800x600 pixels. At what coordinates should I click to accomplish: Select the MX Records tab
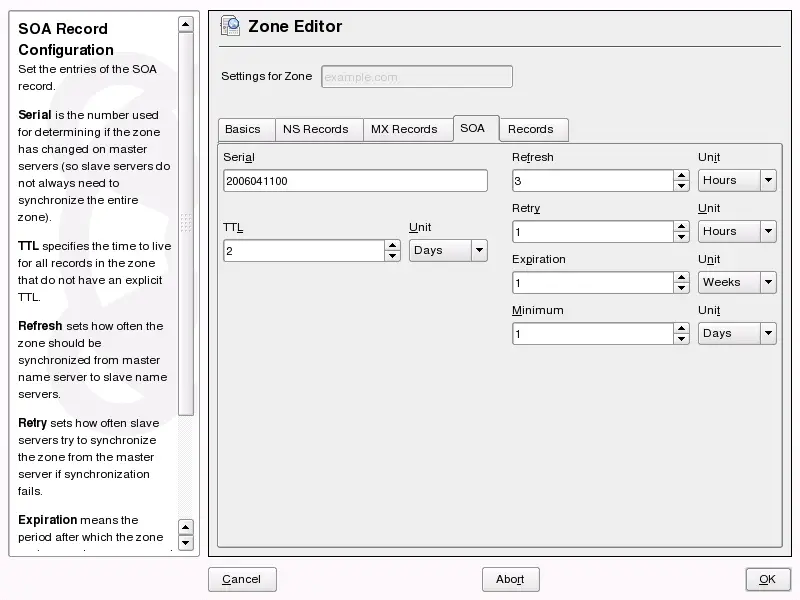(404, 129)
